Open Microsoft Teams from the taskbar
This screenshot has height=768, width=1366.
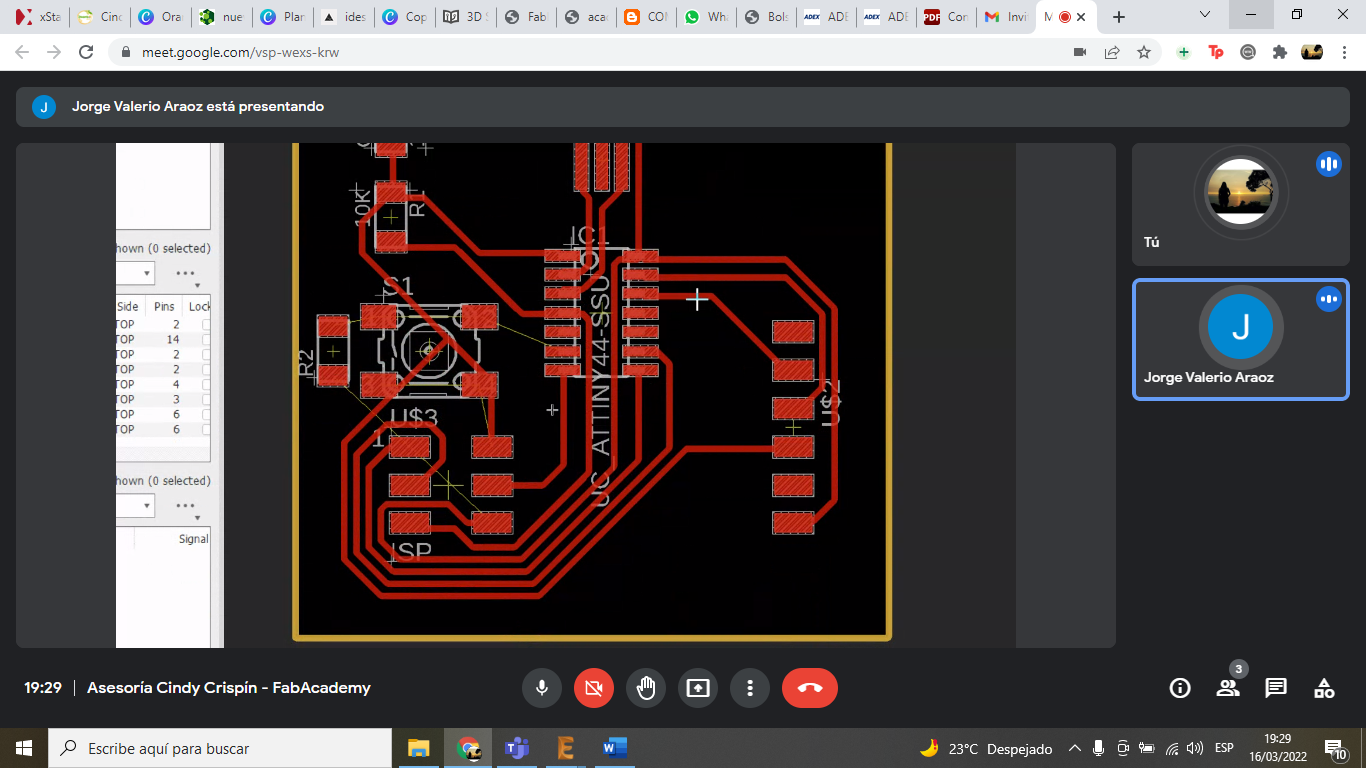tap(517, 748)
